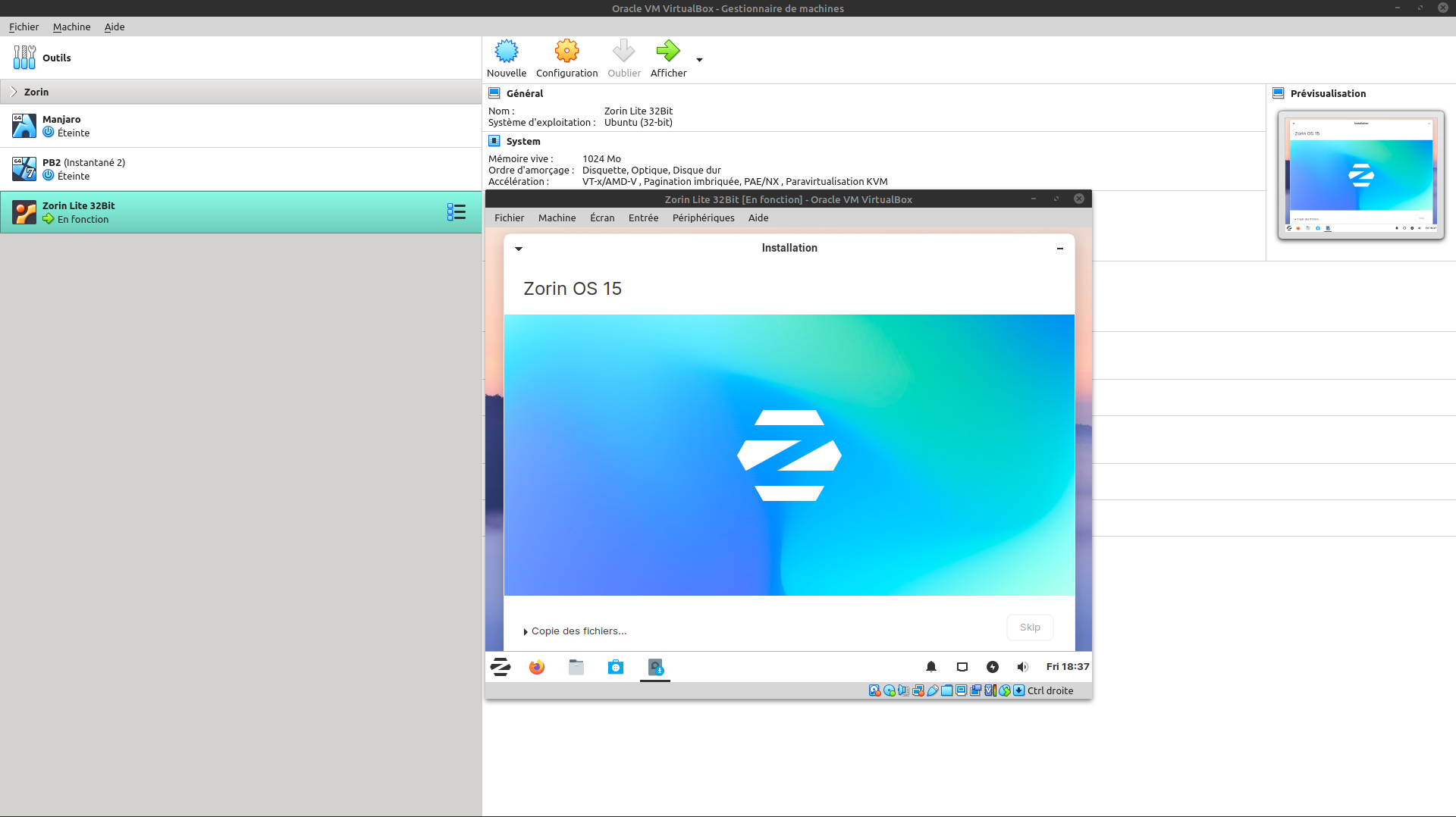
Task: Open the Files manager in the taskbar
Action: tap(576, 667)
